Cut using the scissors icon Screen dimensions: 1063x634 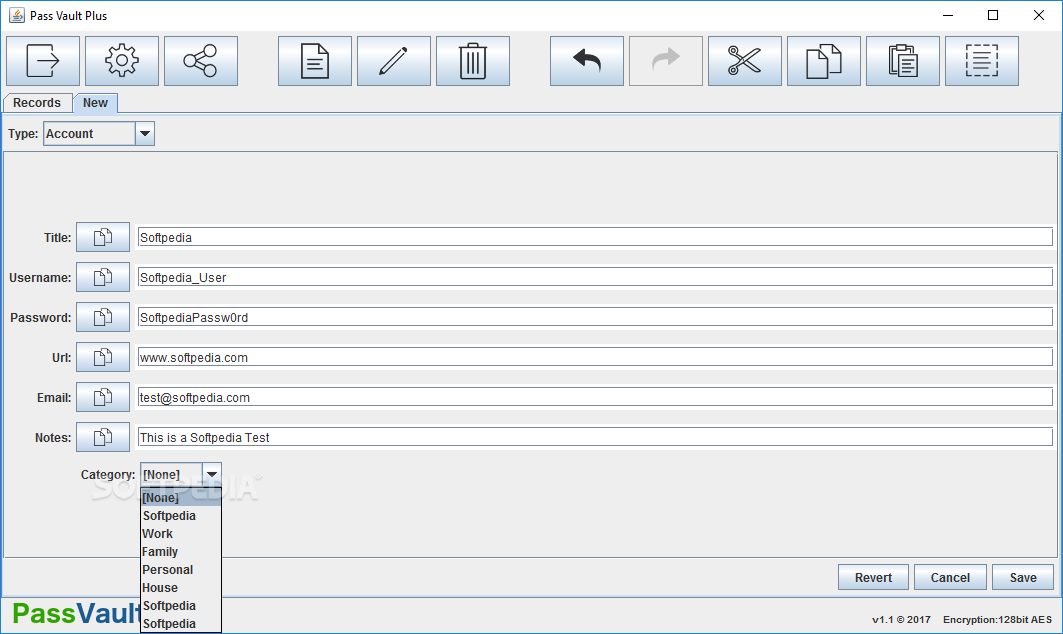click(x=744, y=61)
